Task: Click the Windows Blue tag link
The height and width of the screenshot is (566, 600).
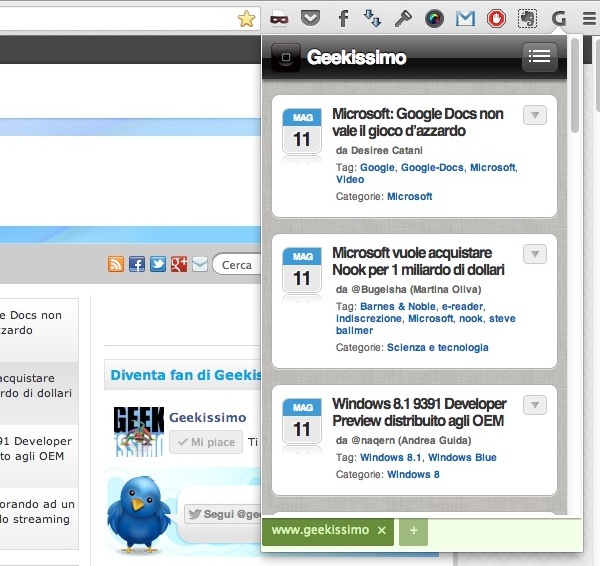Action: coord(462,457)
